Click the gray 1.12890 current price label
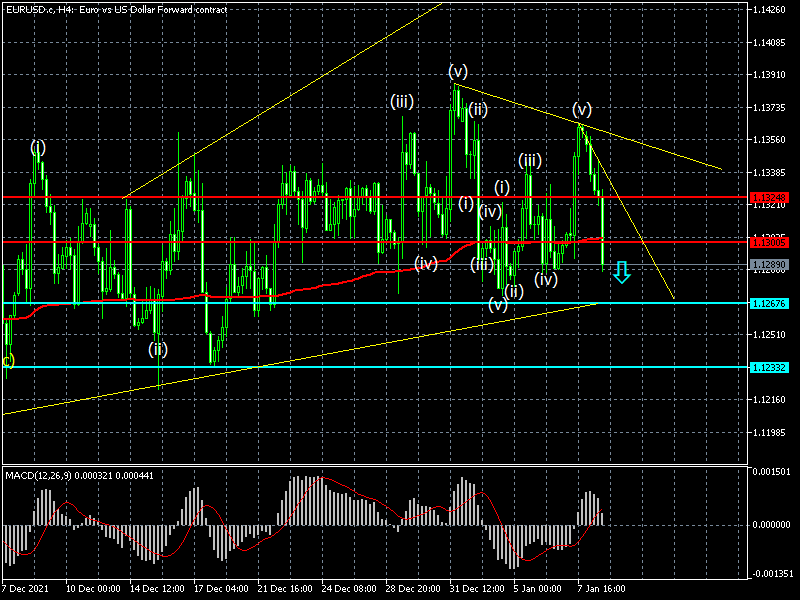Screen dimensions: 800x600 click(769, 264)
